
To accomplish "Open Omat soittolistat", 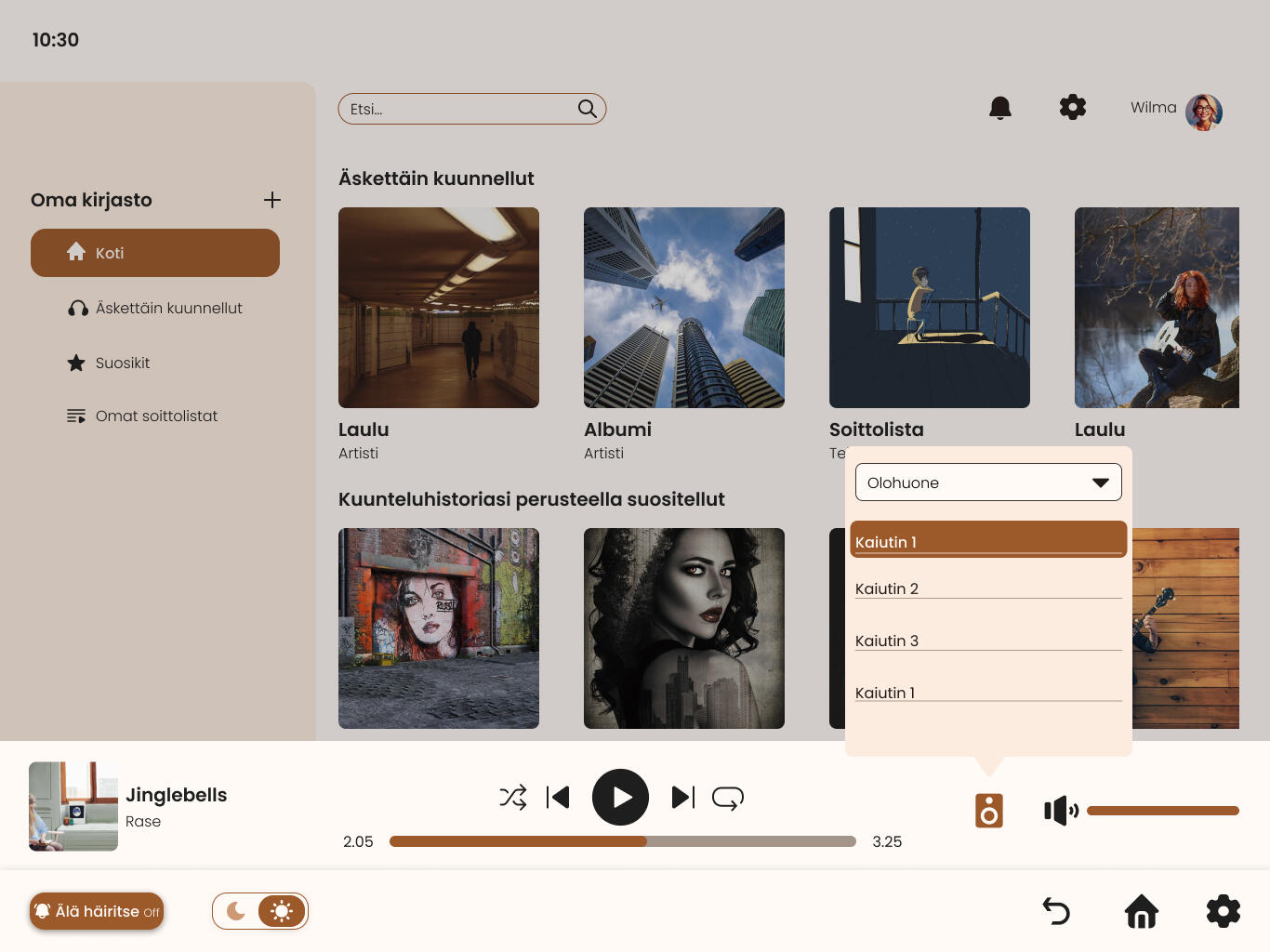I will [x=142, y=416].
